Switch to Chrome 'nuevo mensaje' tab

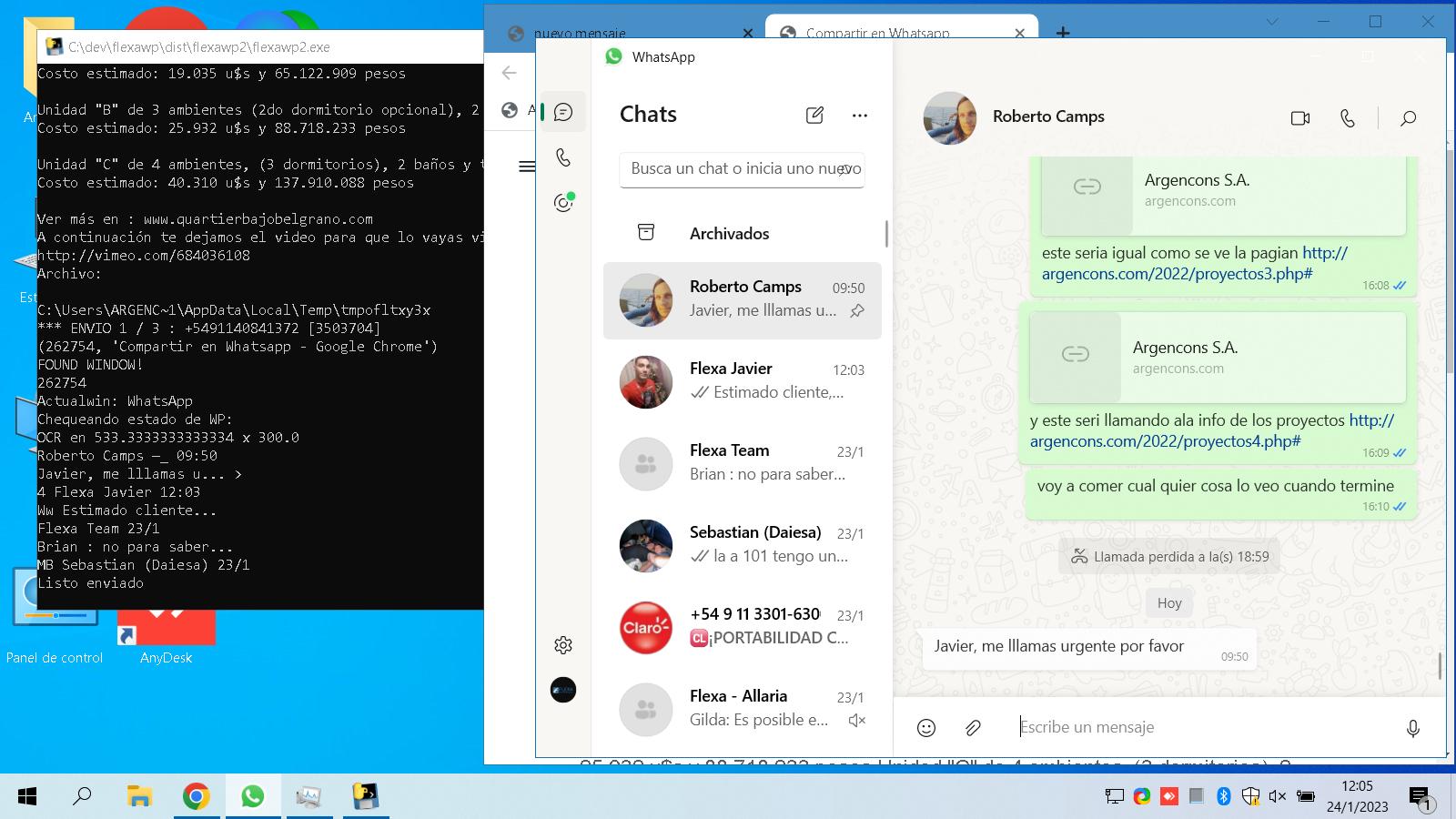pos(628,33)
